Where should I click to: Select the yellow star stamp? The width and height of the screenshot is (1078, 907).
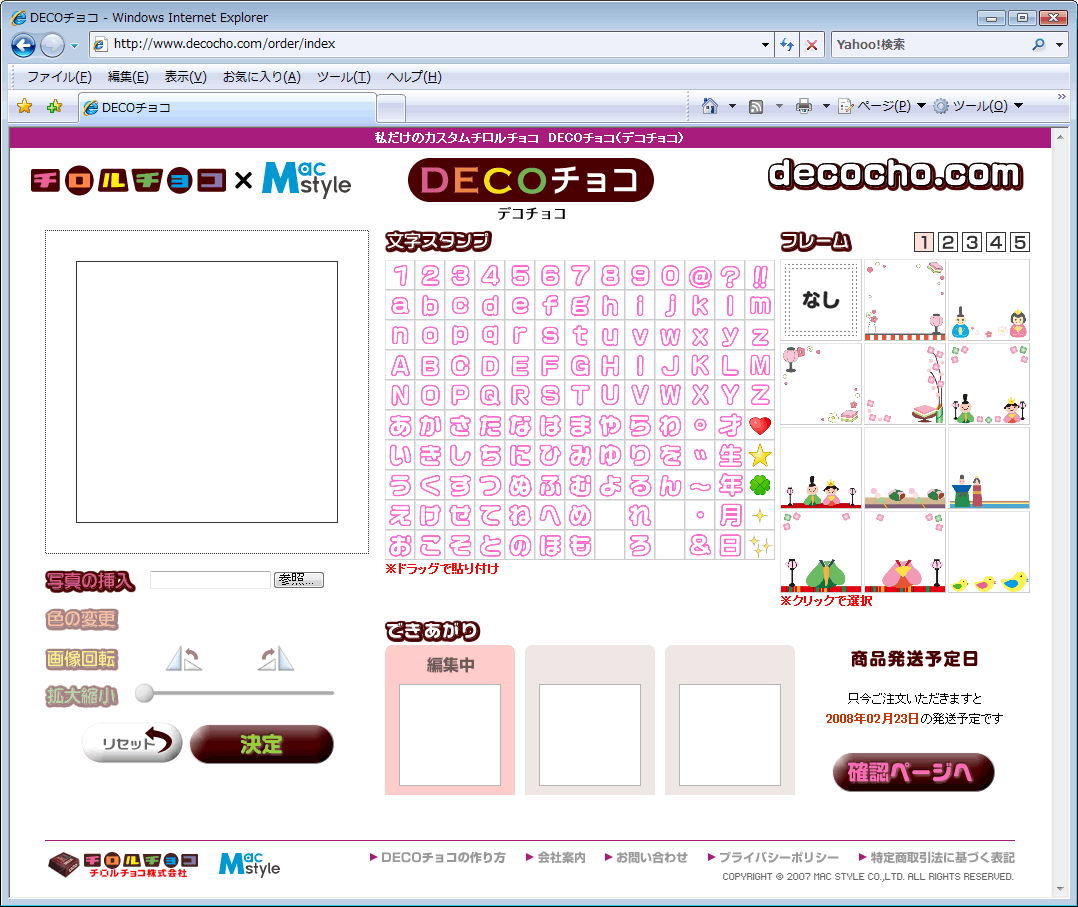click(x=760, y=456)
